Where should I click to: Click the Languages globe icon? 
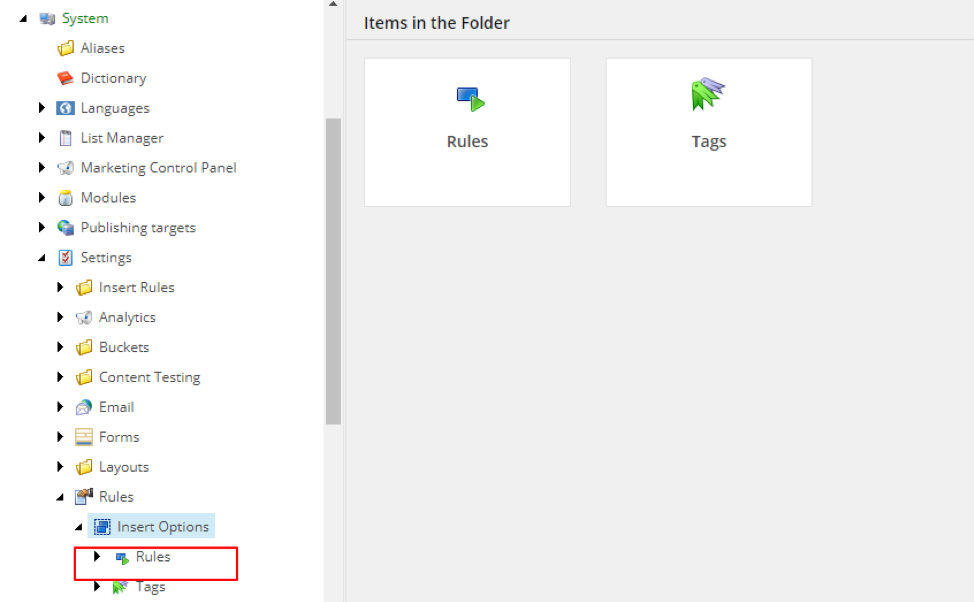tap(66, 108)
